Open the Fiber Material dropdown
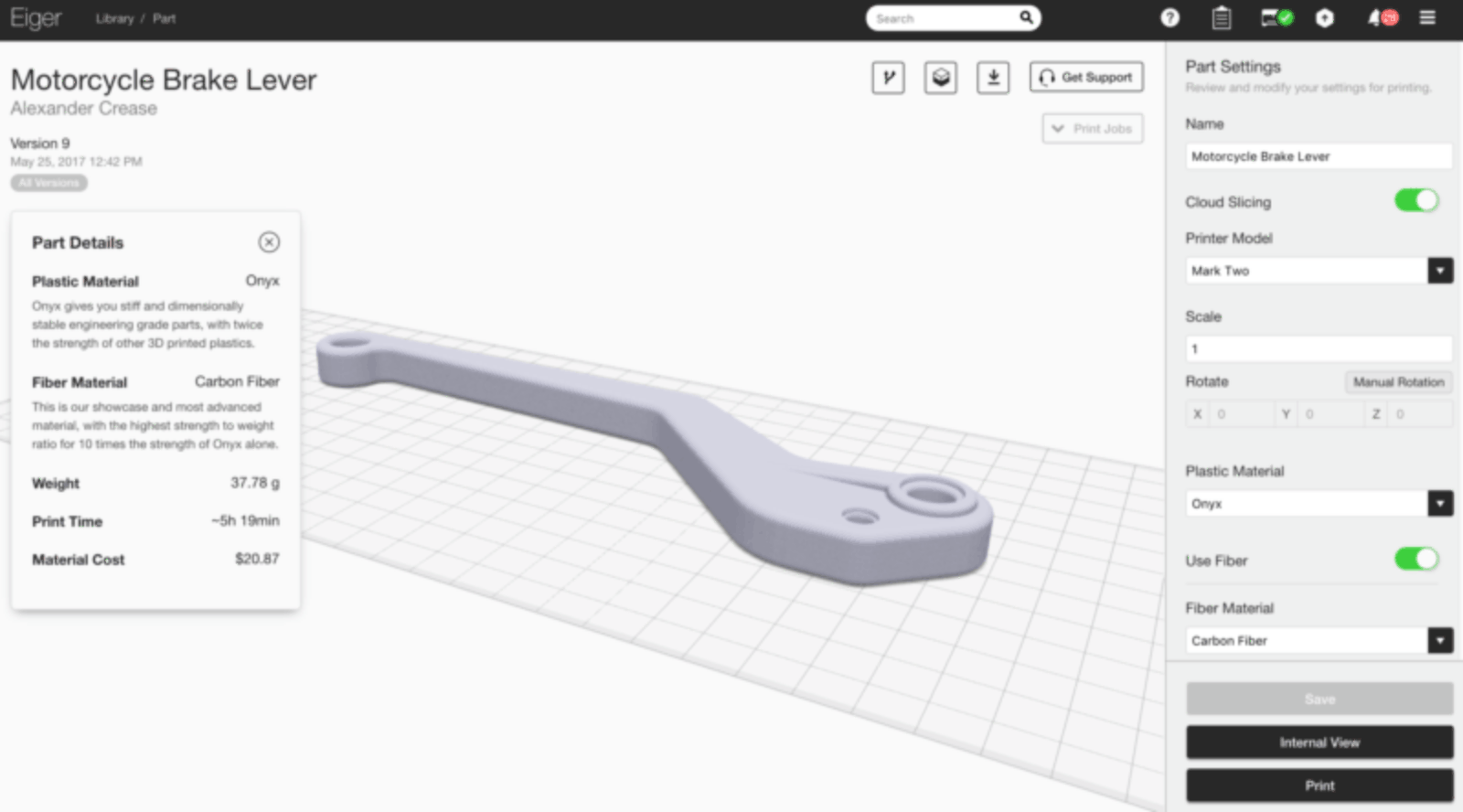The width and height of the screenshot is (1463, 812). click(1440, 641)
